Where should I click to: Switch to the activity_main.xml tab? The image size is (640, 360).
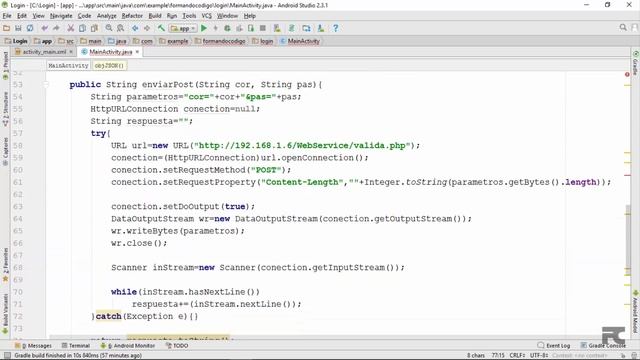coord(44,52)
